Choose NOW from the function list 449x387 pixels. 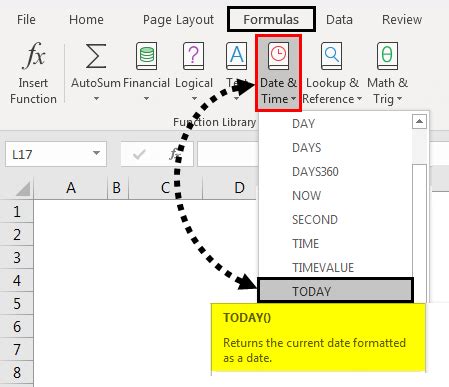coord(335,196)
